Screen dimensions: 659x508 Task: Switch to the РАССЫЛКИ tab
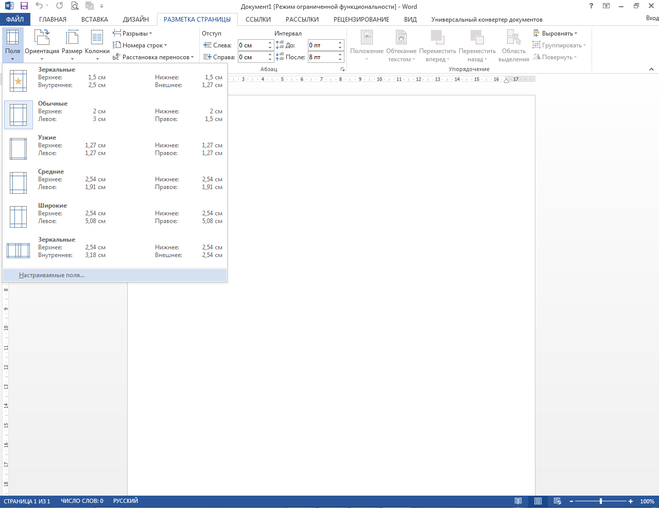pos(302,19)
